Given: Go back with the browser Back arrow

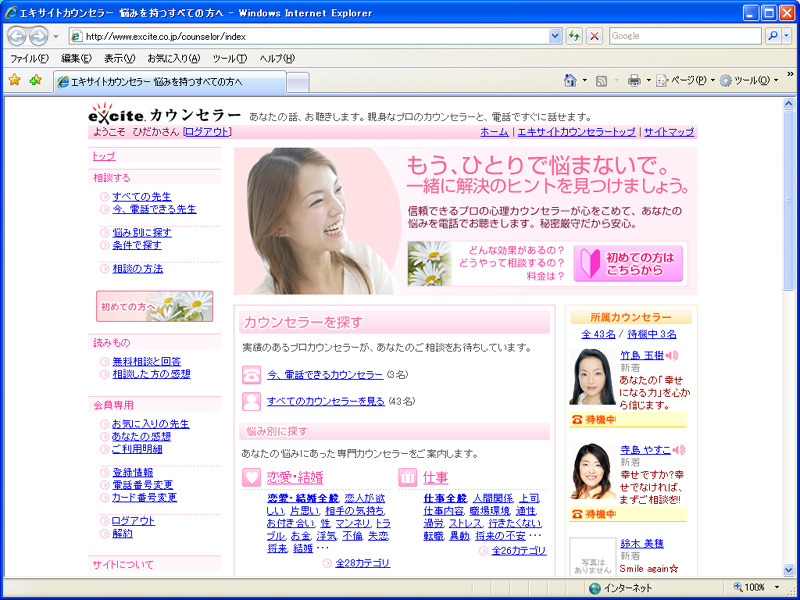Looking at the screenshot, I should pos(17,36).
